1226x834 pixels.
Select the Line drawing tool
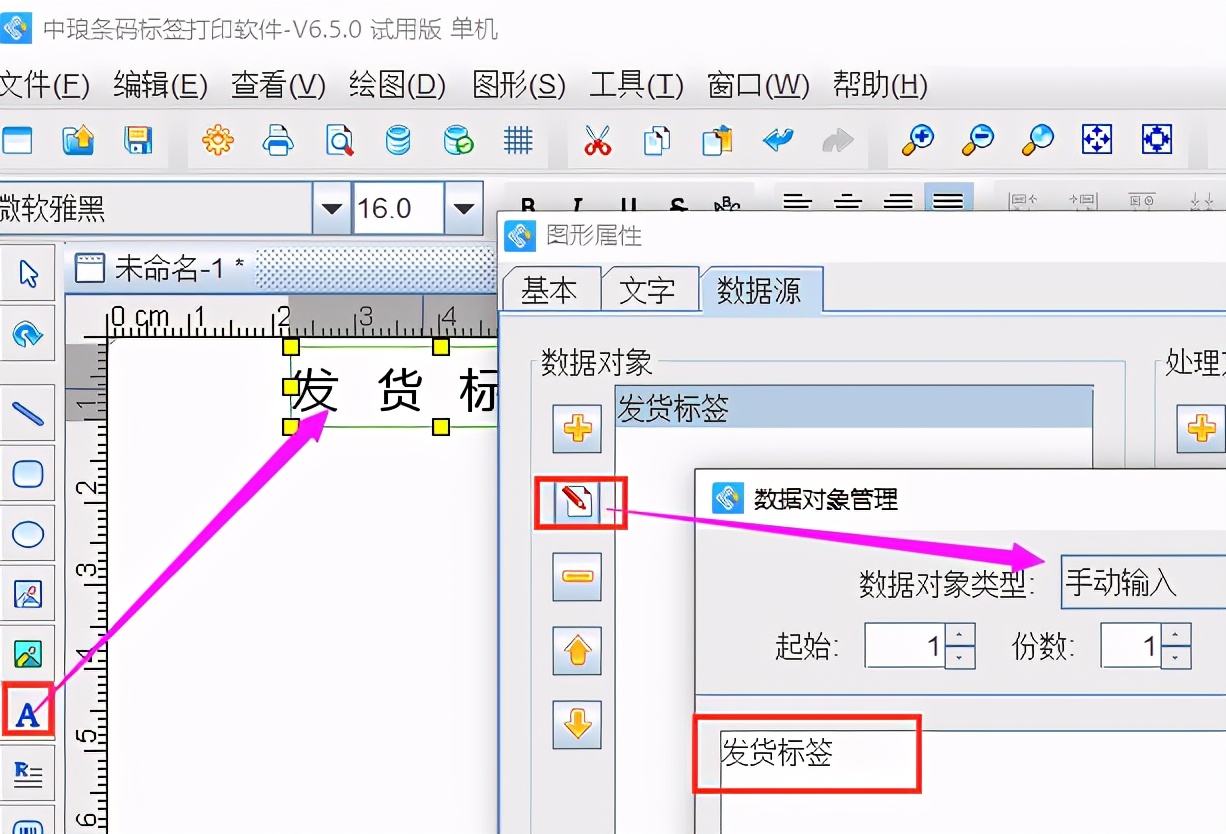click(28, 412)
